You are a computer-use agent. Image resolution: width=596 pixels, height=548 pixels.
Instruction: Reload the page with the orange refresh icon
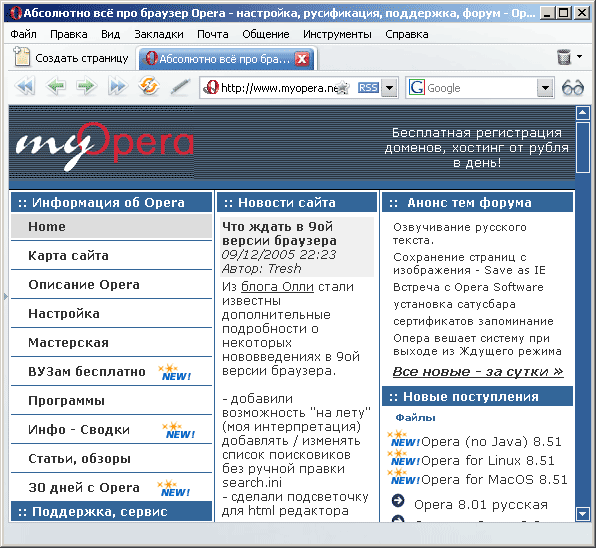pyautogui.click(x=149, y=86)
